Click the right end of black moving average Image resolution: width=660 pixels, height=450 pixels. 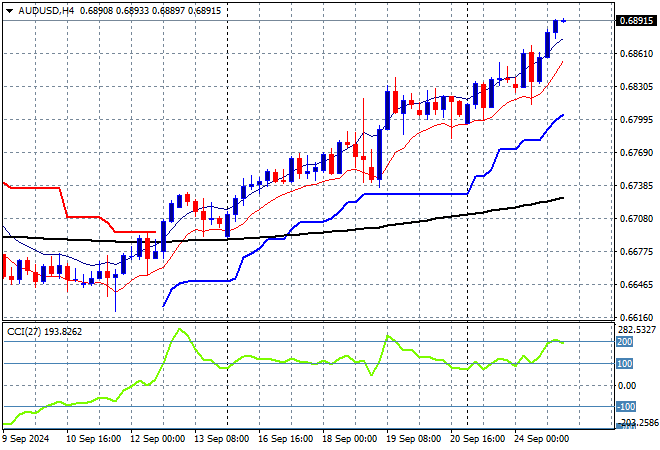(561, 198)
